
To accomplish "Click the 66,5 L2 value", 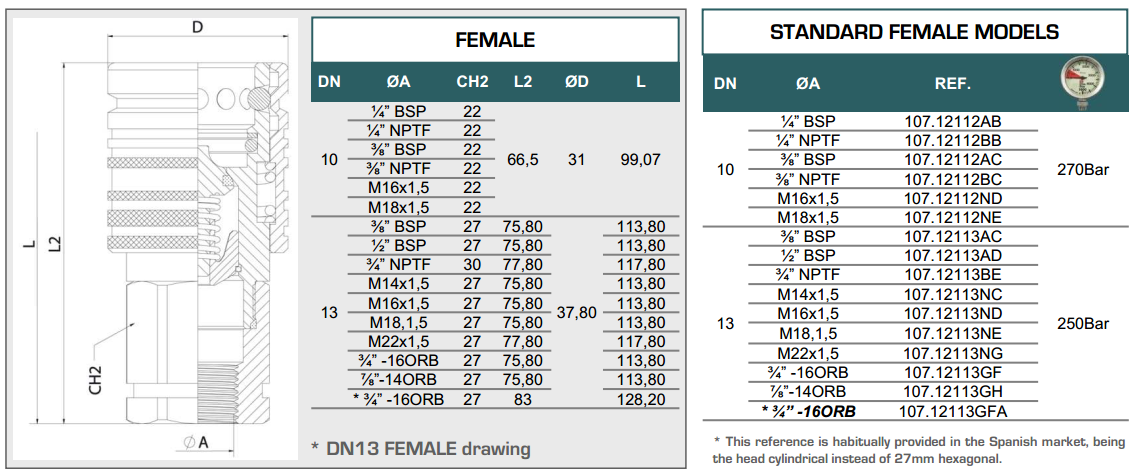I will pyautogui.click(x=524, y=159).
